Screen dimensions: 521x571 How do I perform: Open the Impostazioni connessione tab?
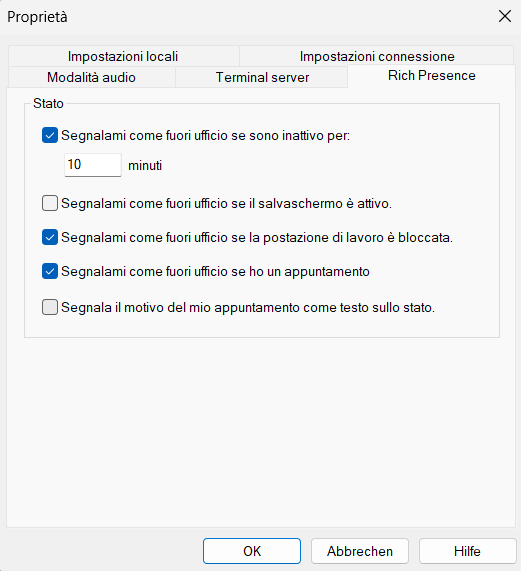(x=377, y=56)
